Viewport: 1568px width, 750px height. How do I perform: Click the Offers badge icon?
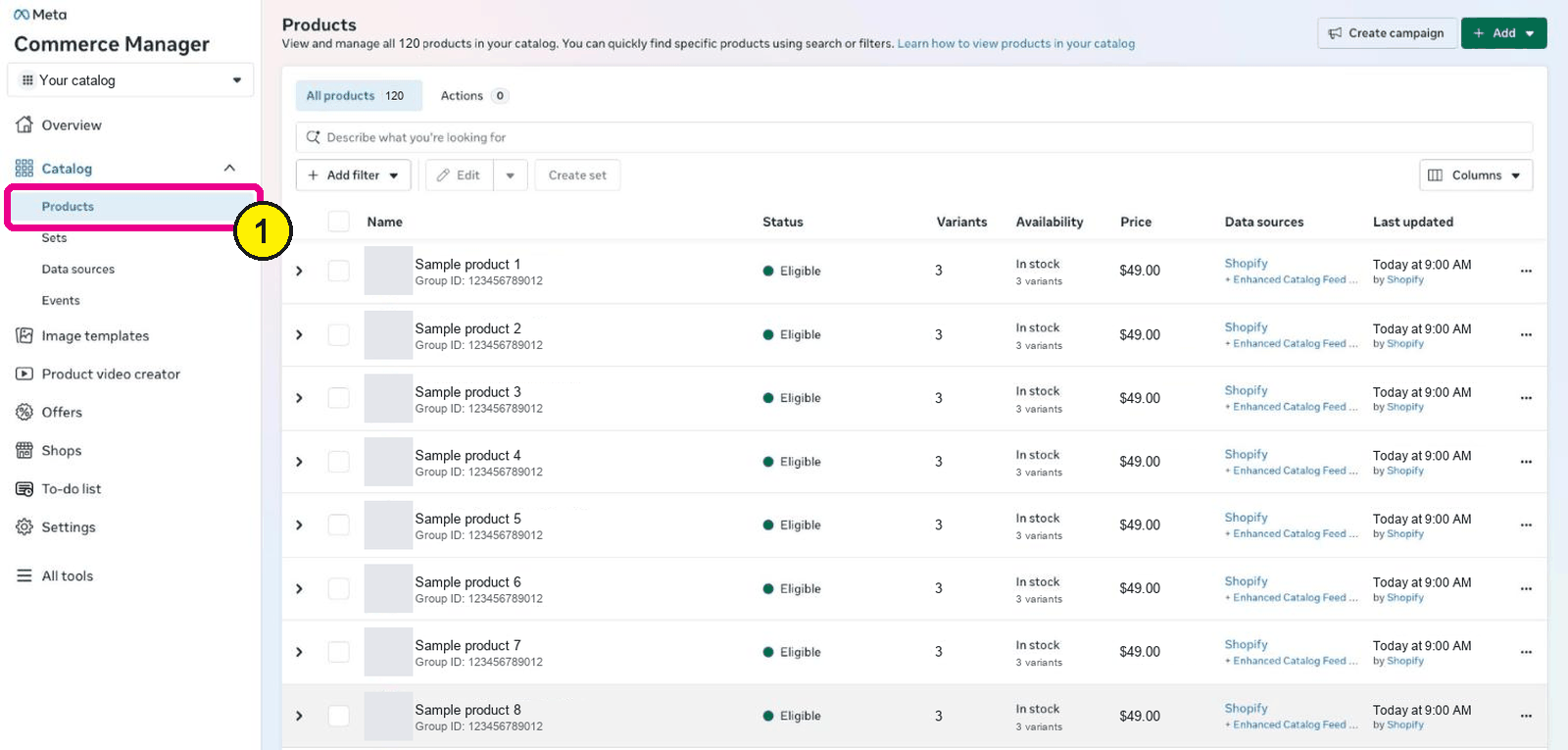tap(24, 412)
